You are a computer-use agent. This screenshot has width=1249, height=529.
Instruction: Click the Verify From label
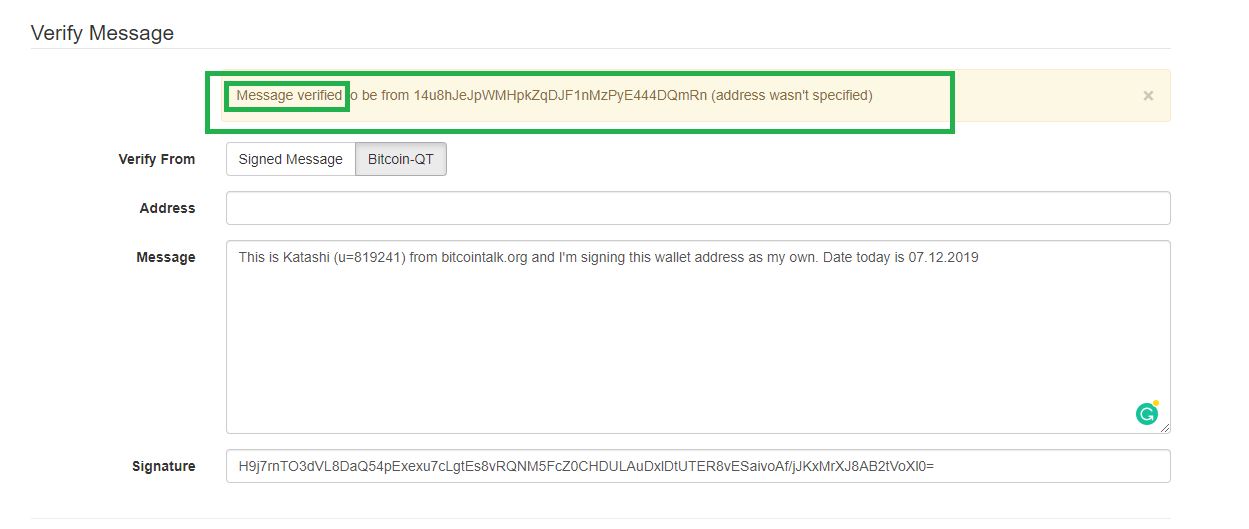(x=157, y=159)
